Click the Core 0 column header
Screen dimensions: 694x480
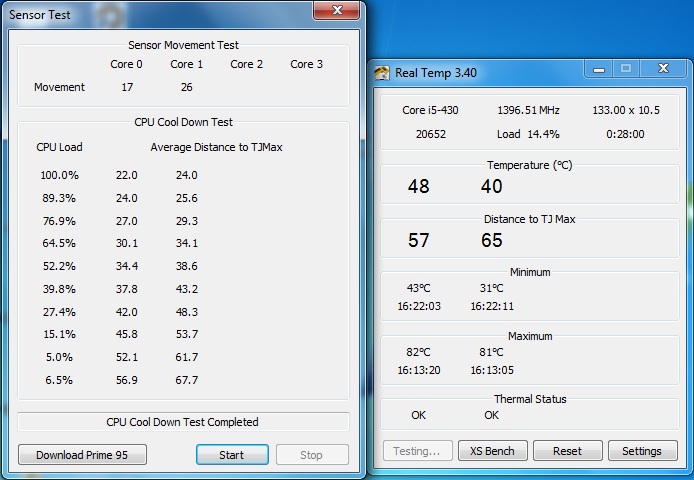127,64
